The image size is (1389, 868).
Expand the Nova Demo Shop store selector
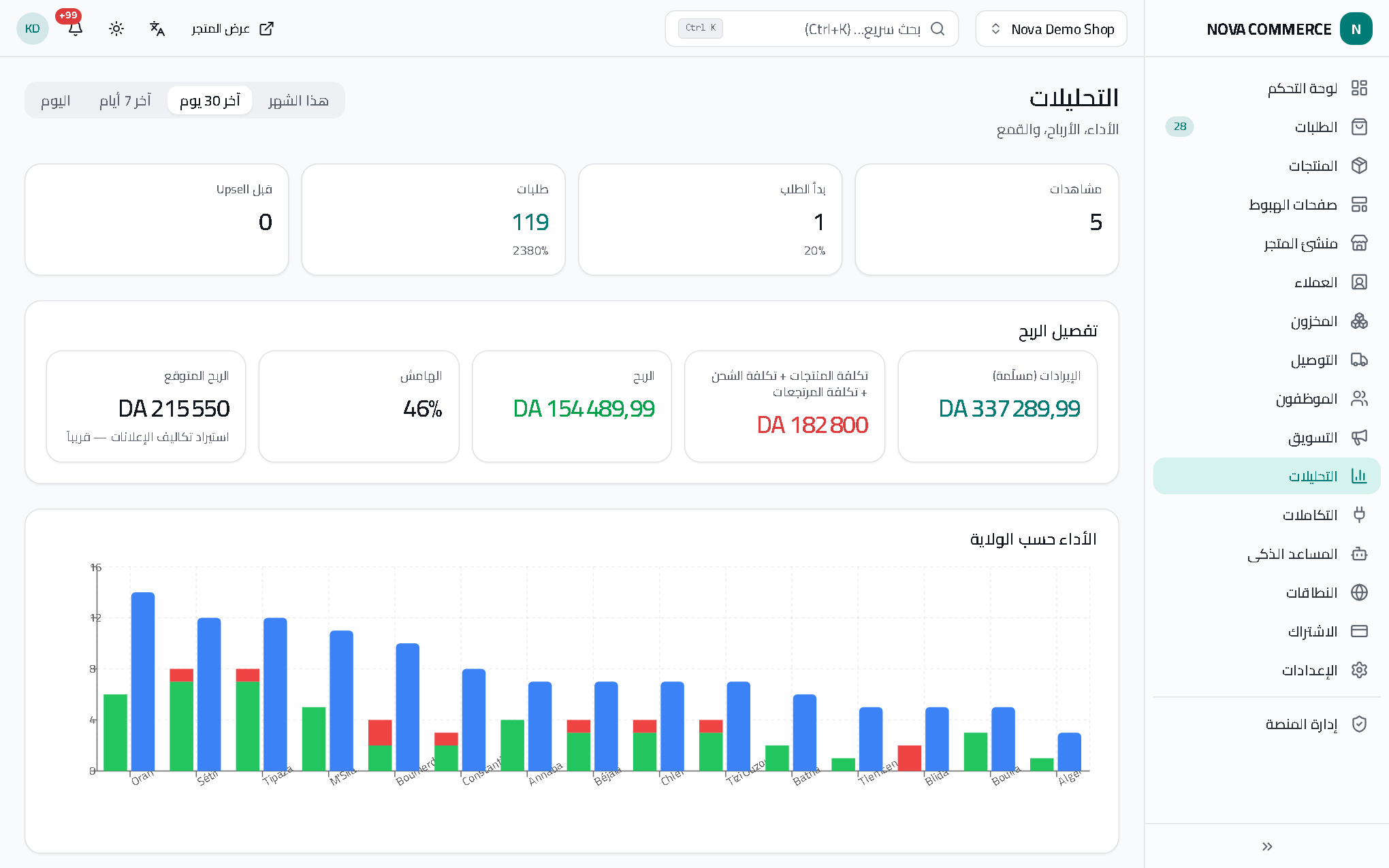pyautogui.click(x=1051, y=29)
